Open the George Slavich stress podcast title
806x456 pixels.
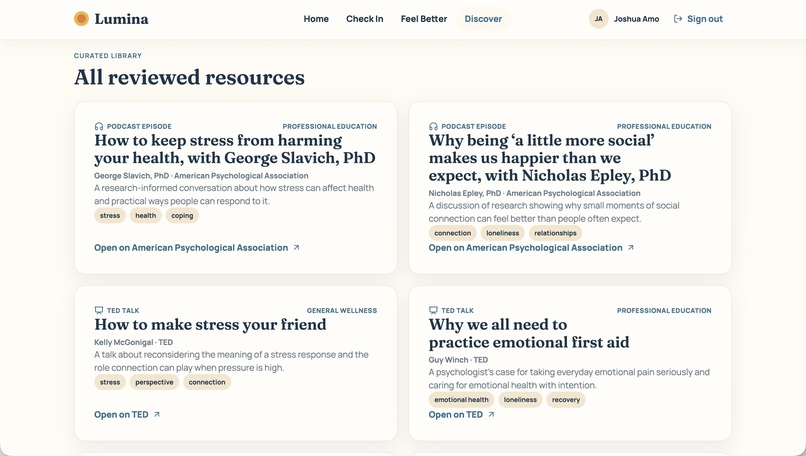(x=235, y=149)
